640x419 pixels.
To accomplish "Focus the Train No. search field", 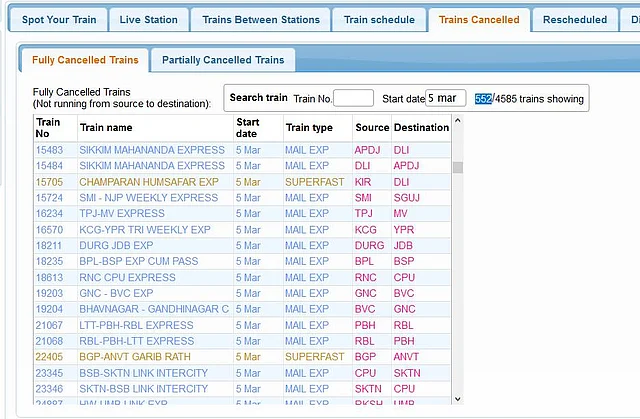I will [353, 98].
